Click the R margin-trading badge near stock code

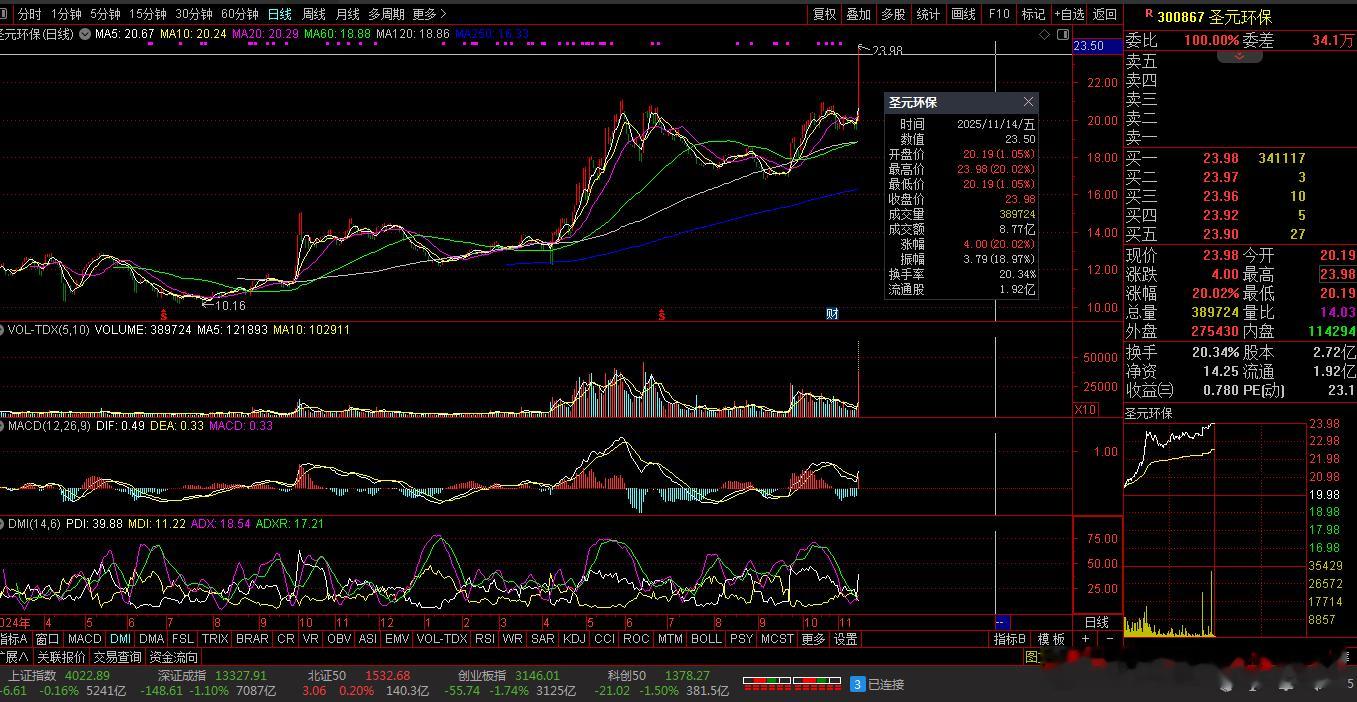[x=1149, y=15]
